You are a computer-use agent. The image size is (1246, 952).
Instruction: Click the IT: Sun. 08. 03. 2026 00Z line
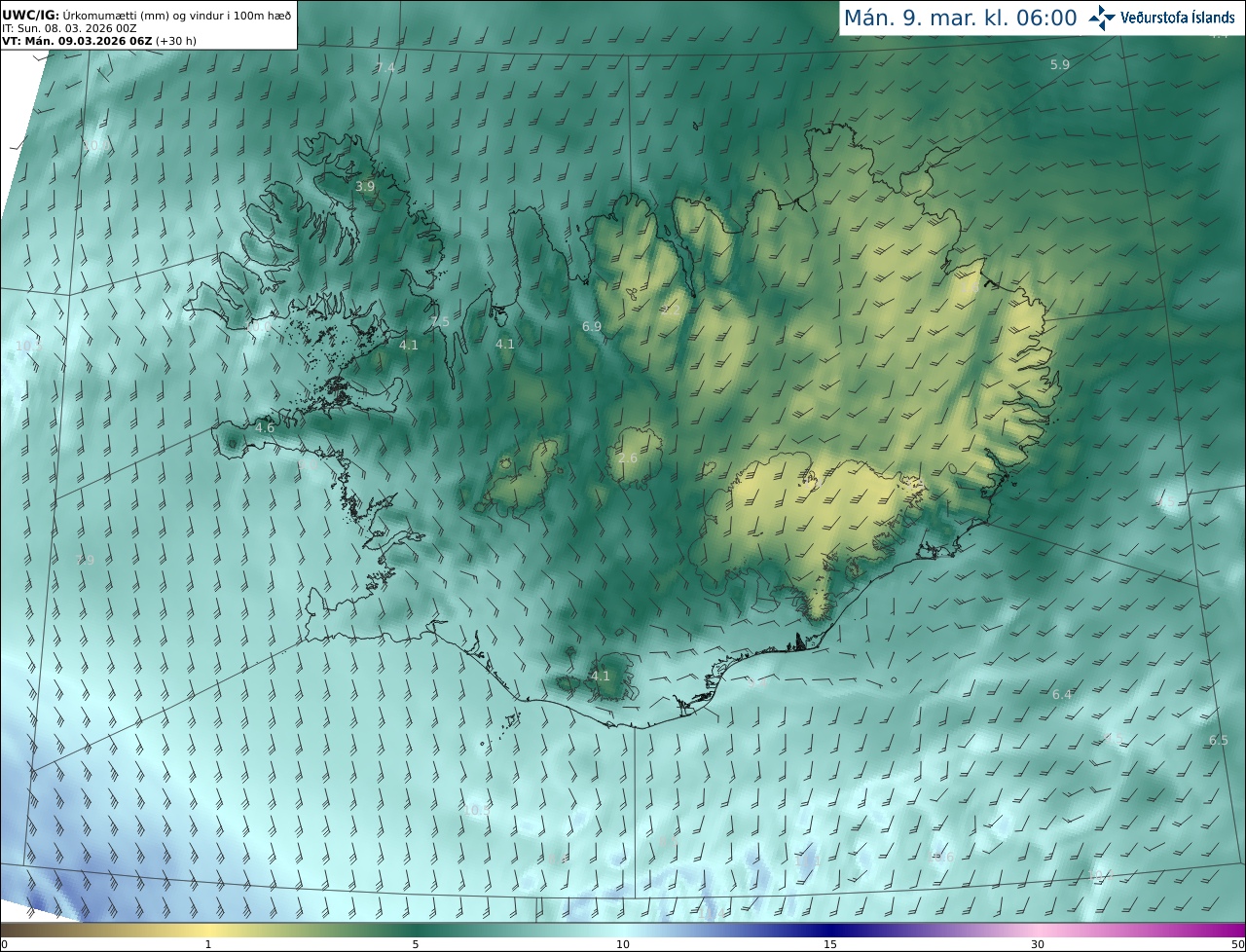point(69,28)
